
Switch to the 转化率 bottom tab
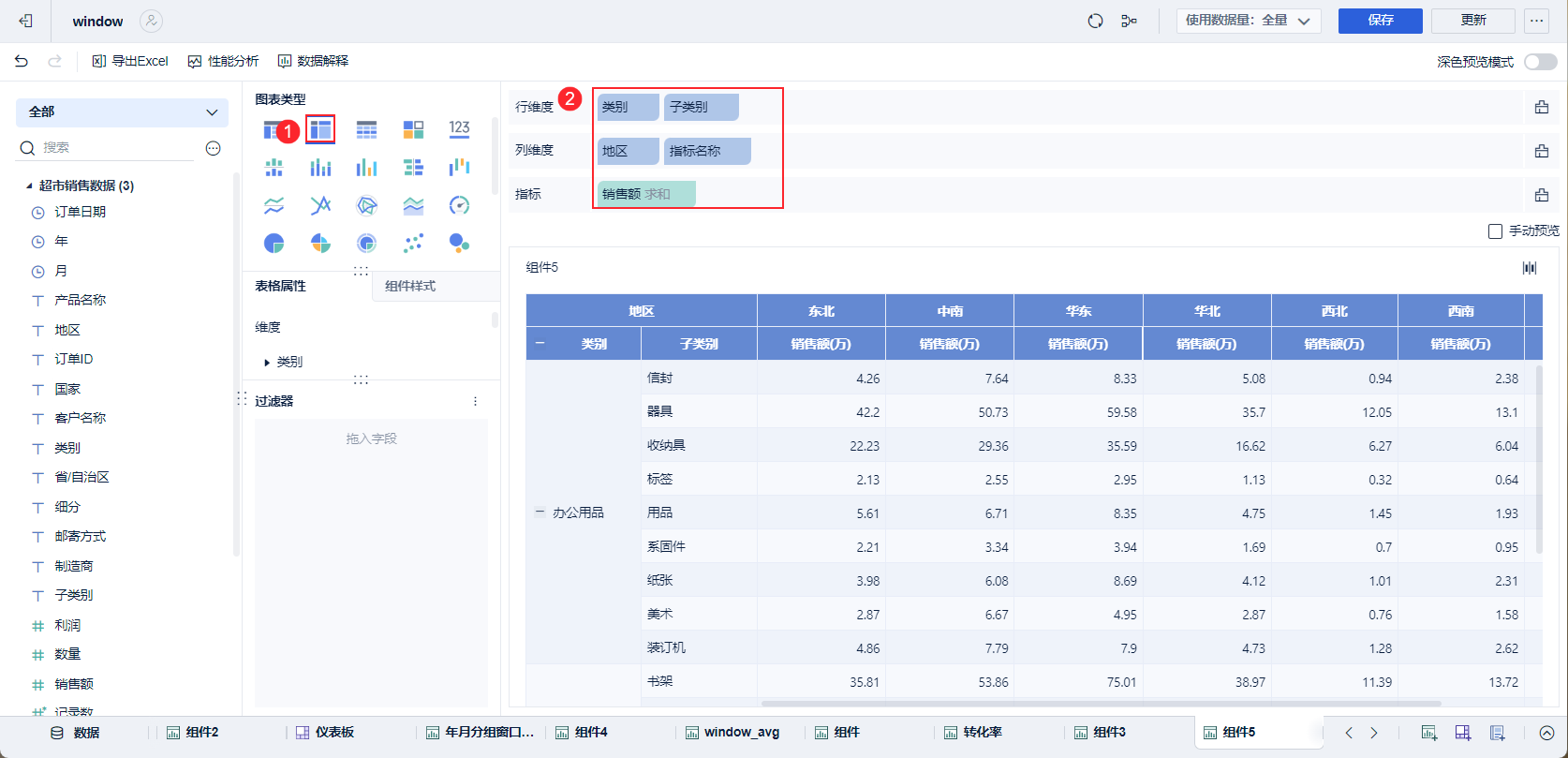click(972, 733)
